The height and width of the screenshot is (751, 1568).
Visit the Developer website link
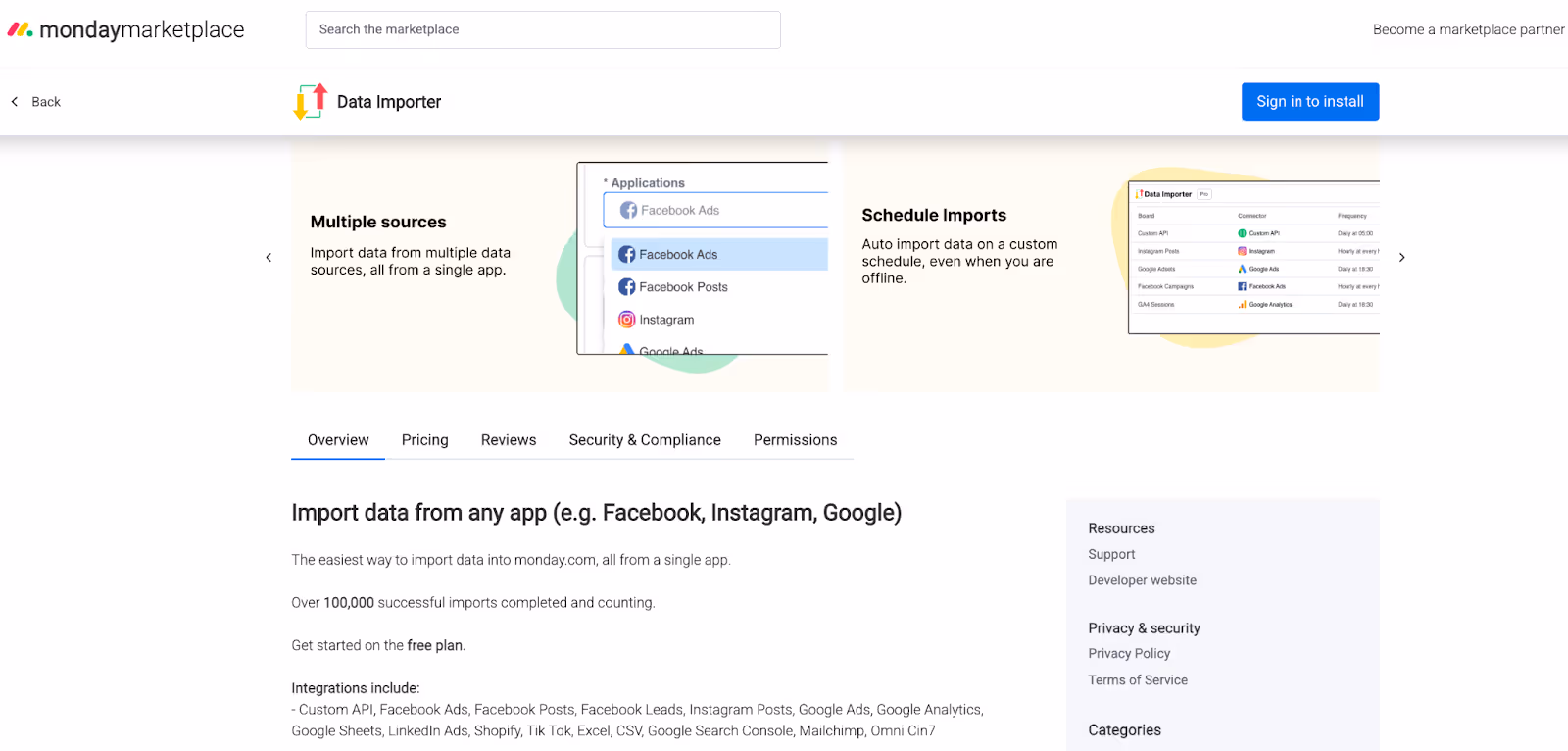tap(1142, 580)
